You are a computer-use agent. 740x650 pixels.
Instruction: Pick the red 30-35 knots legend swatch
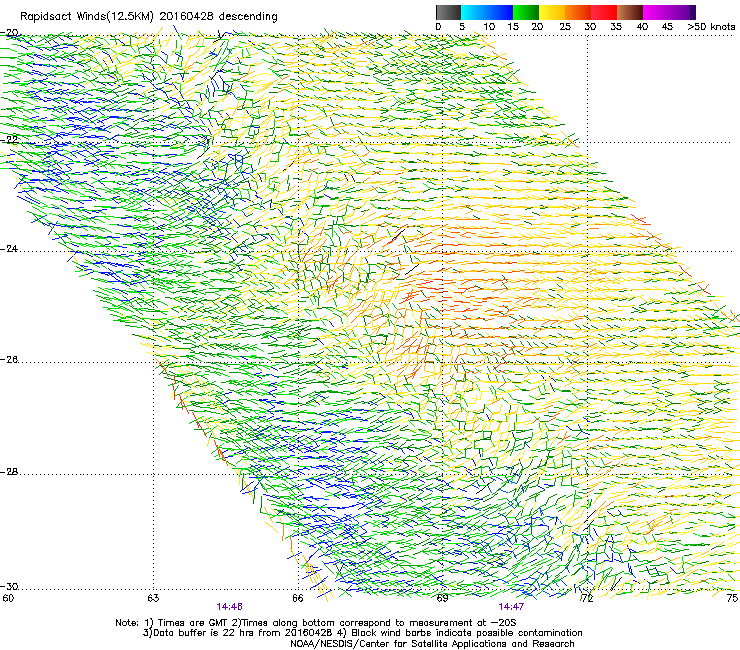click(x=604, y=12)
